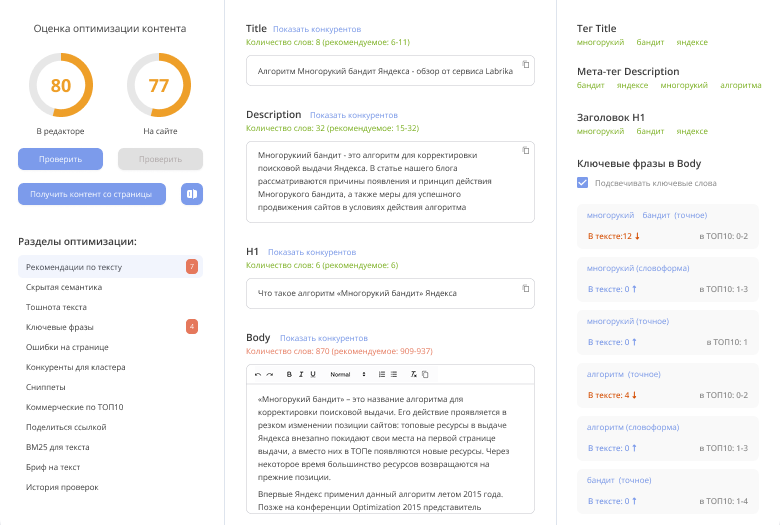Undo the last edit in Body editor
The width and height of the screenshot is (780, 525).
tap(258, 374)
